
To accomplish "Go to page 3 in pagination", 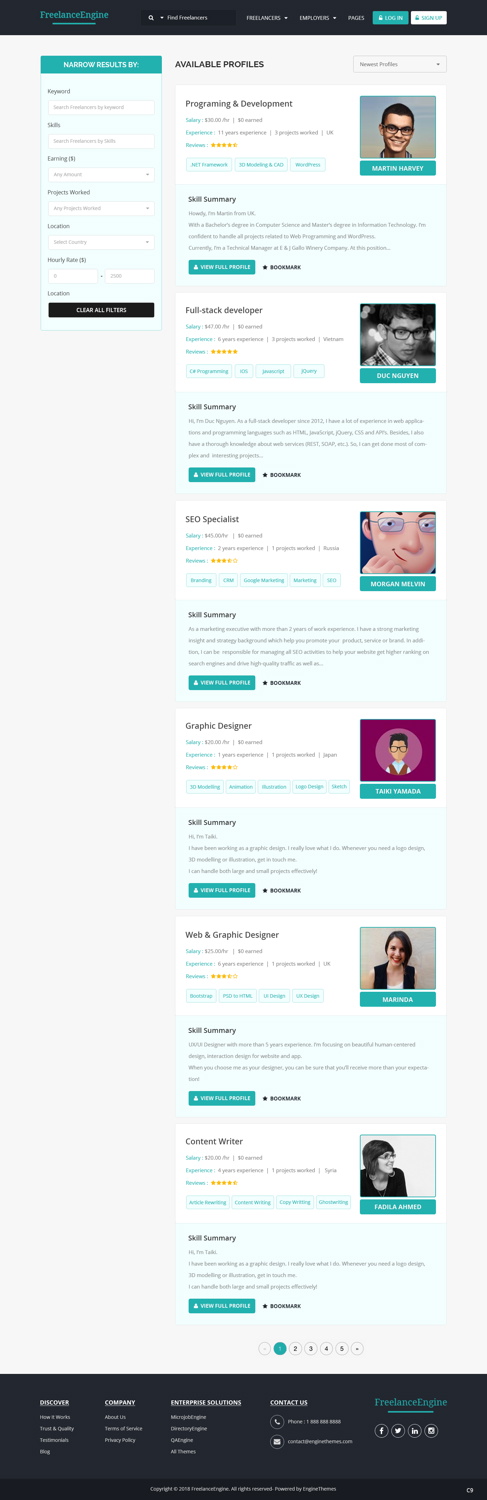I will 311,1349.
